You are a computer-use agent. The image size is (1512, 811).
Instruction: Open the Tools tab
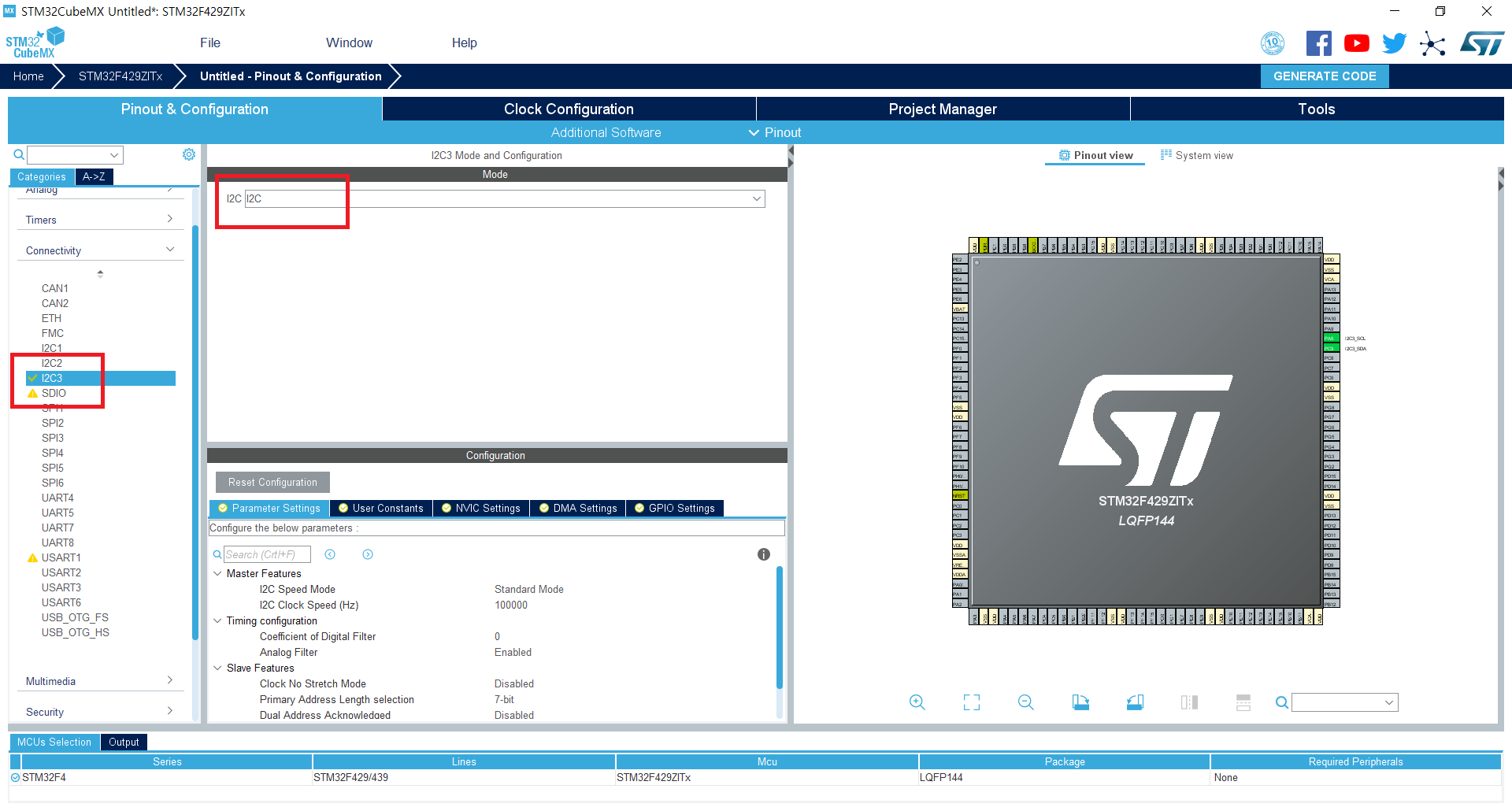(1317, 109)
